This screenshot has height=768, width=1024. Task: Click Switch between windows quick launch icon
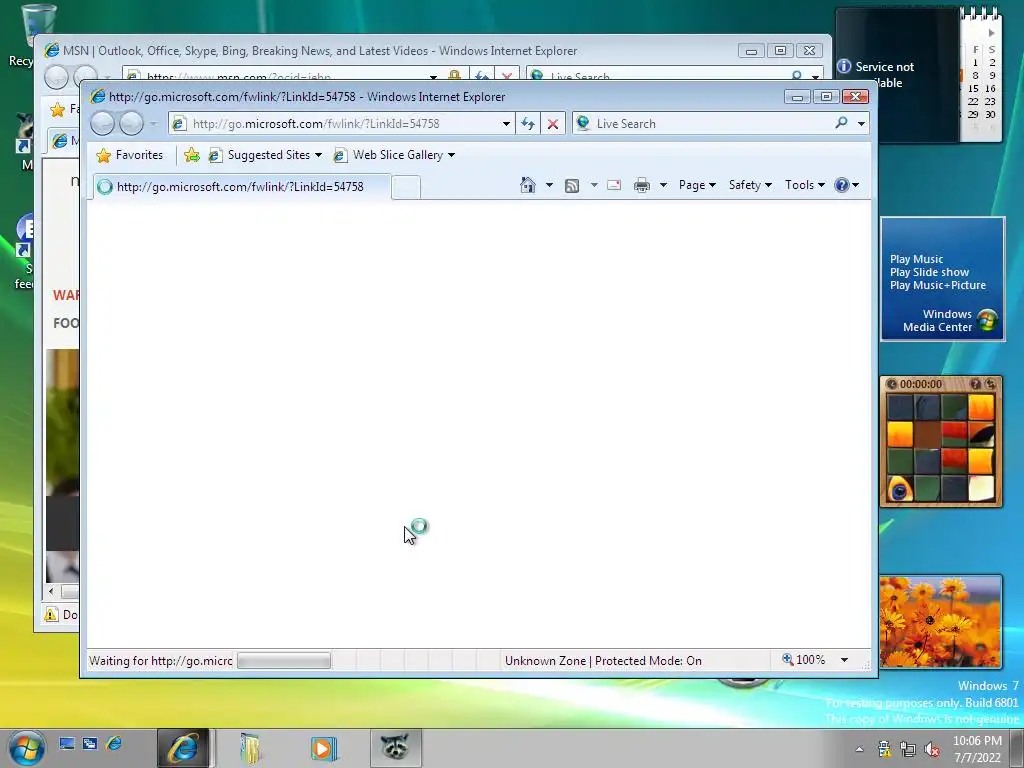(89, 743)
